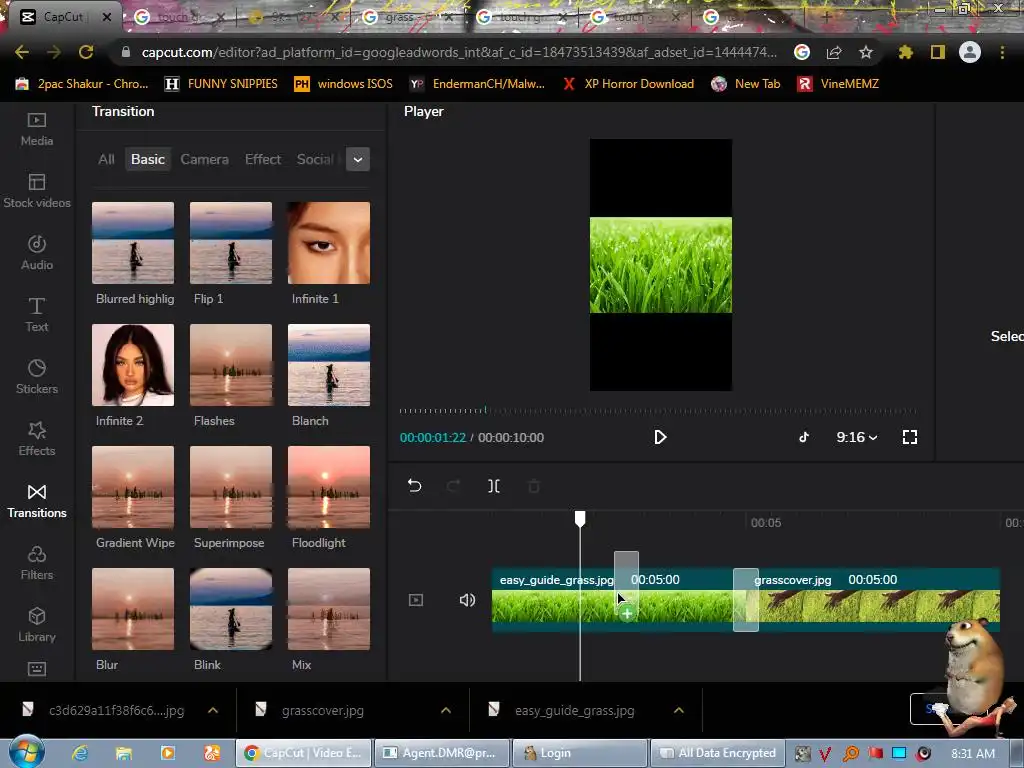Viewport: 1024px width, 768px height.
Task: Bookmark this page with star icon
Action: coord(866,52)
